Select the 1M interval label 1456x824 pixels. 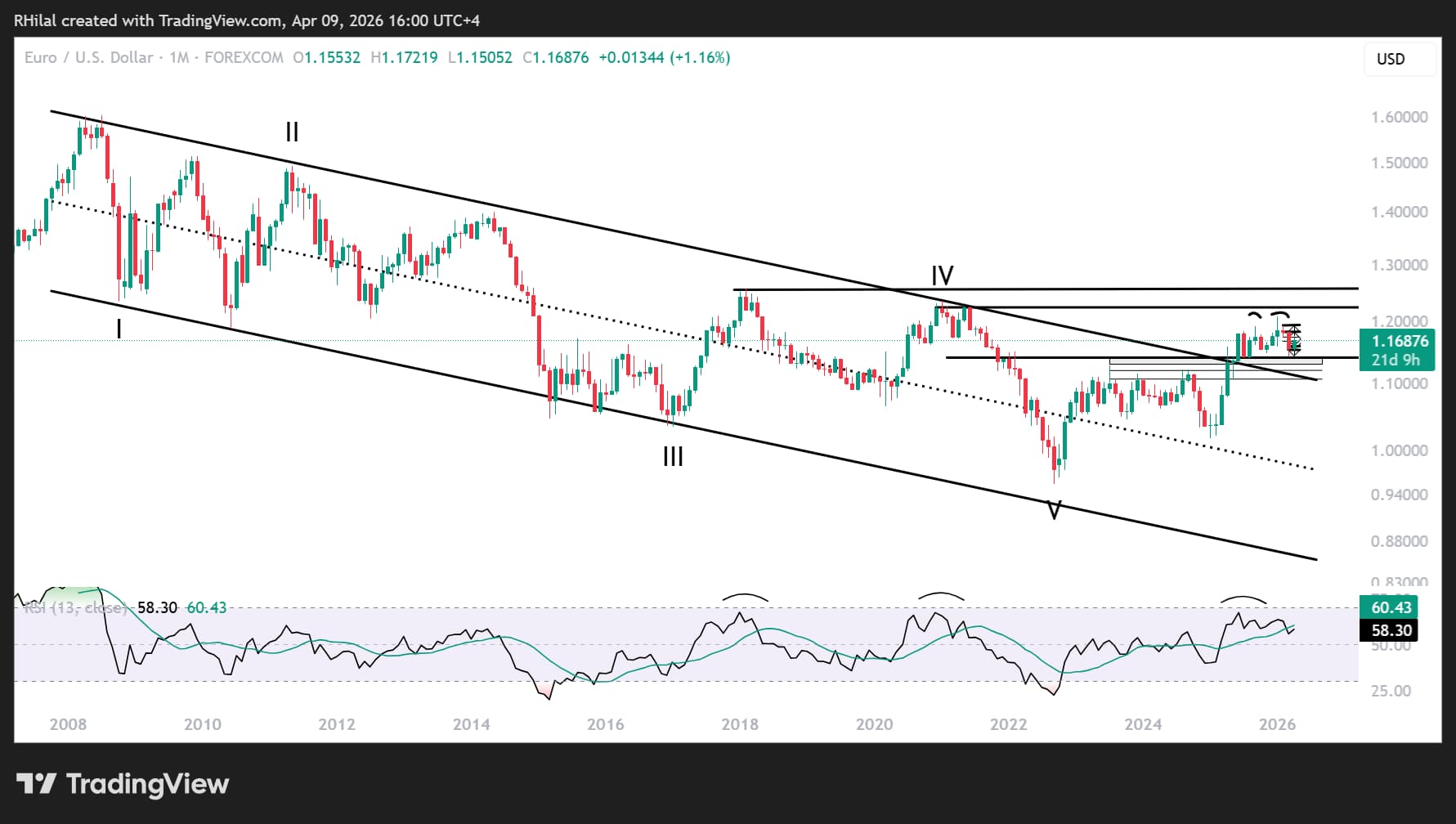click(x=179, y=57)
